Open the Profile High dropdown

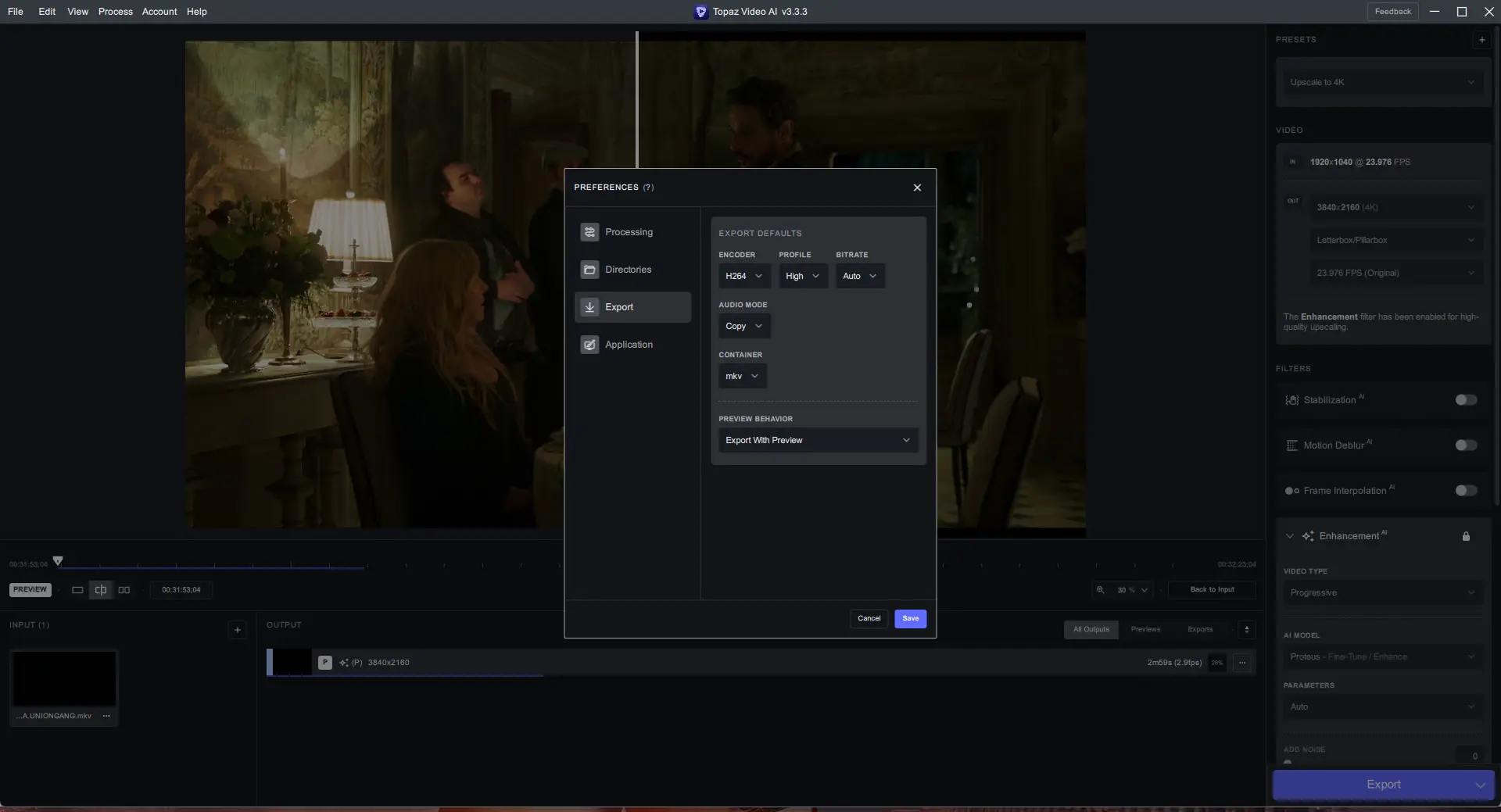click(803, 276)
